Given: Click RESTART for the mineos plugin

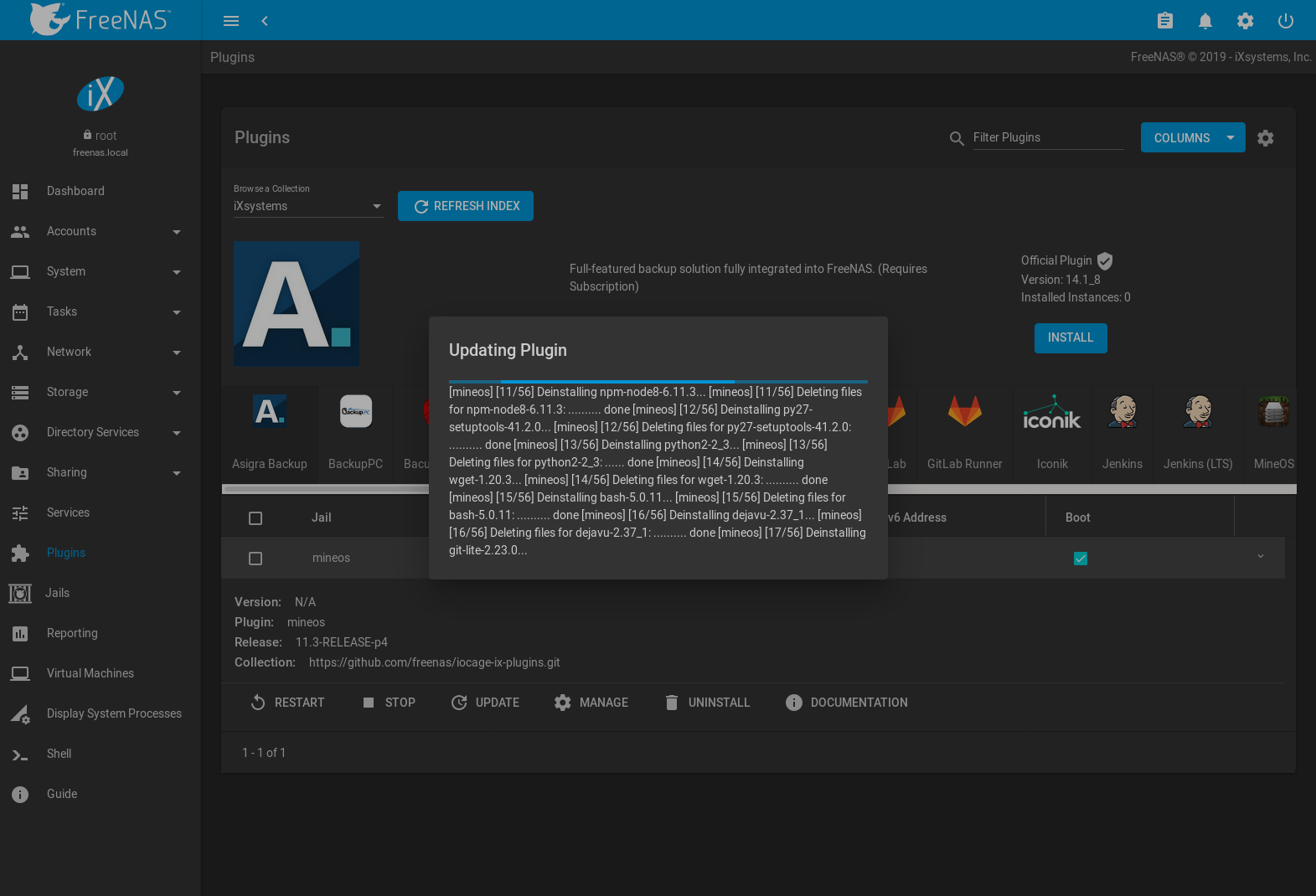Looking at the screenshot, I should pos(287,703).
